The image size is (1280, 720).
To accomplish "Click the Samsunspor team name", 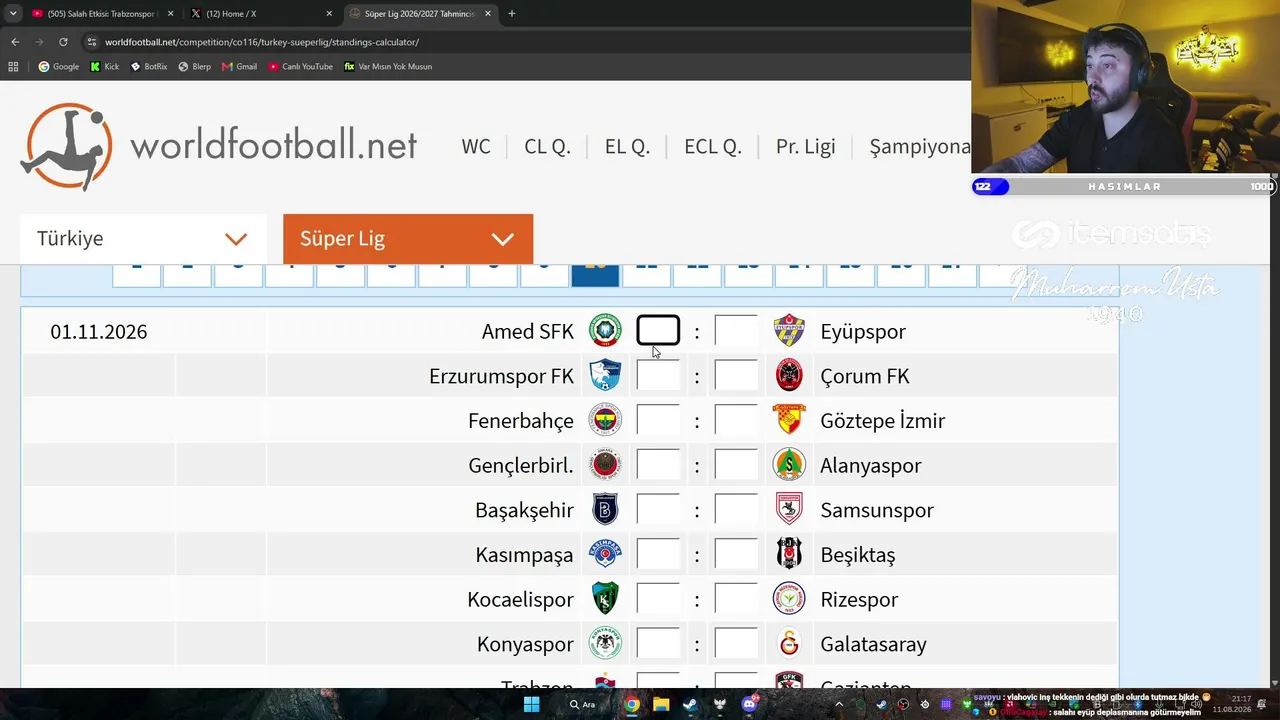I will 877,511.
